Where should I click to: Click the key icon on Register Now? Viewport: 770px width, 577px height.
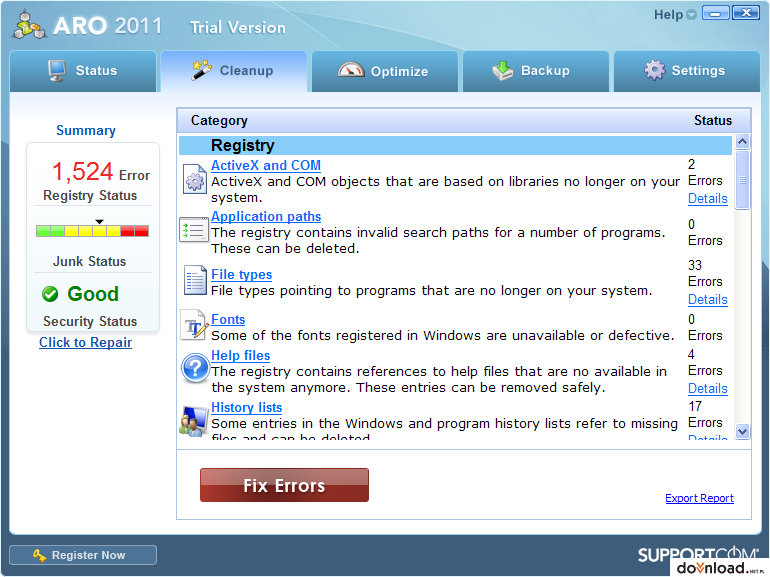pyautogui.click(x=40, y=555)
